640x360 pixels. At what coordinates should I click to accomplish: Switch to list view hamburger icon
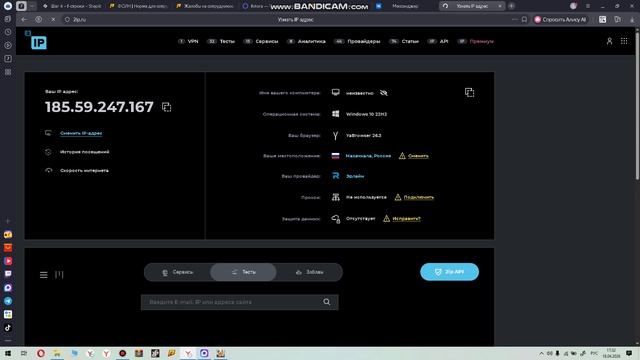[44, 275]
